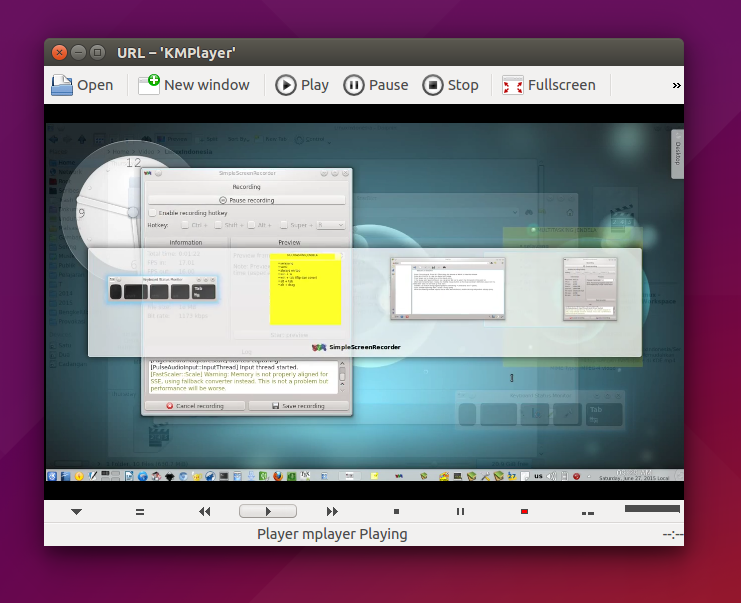741x603 pixels.
Task: Click the red record icon
Action: pos(524,512)
